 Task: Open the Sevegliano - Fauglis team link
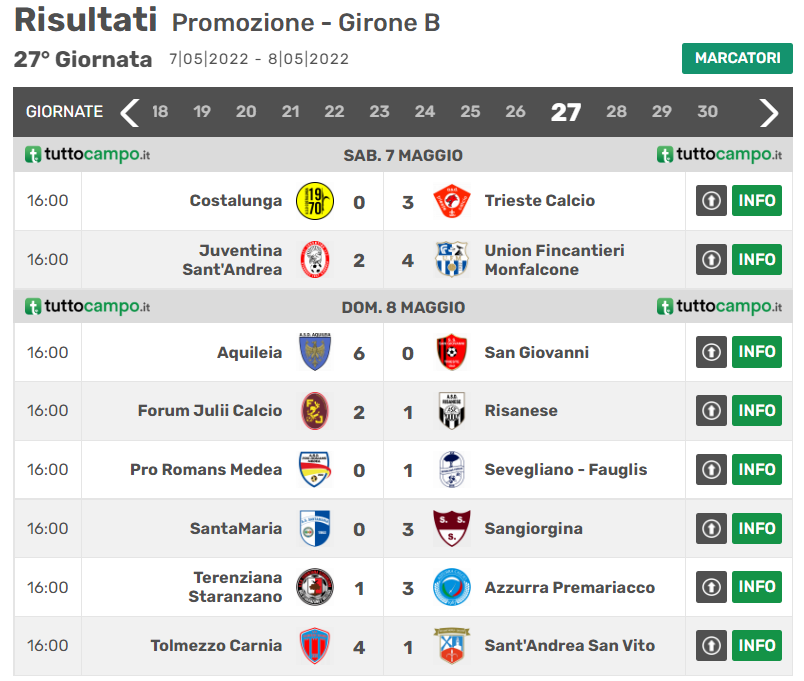point(566,470)
